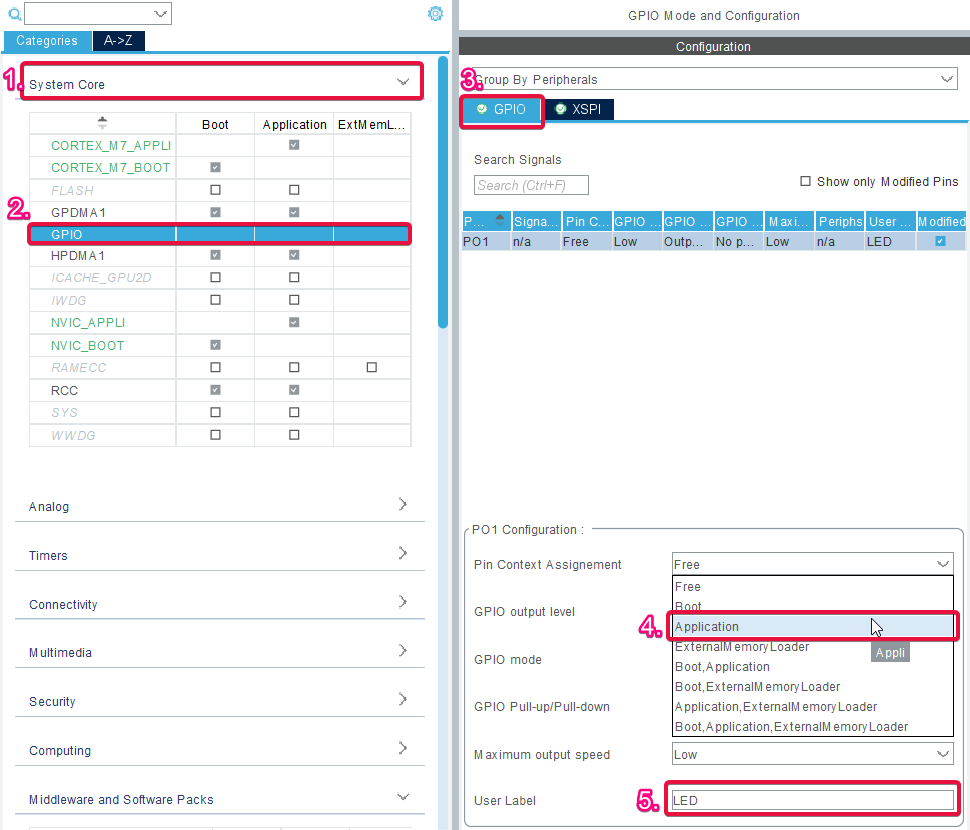Screen dimensions: 970x830
Task: Click green check icon on XSPI tab
Action: coord(560,109)
